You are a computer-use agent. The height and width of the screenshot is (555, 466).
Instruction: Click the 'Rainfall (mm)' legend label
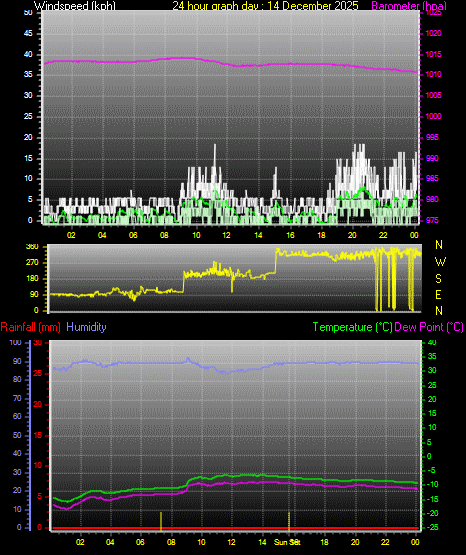coord(30,327)
